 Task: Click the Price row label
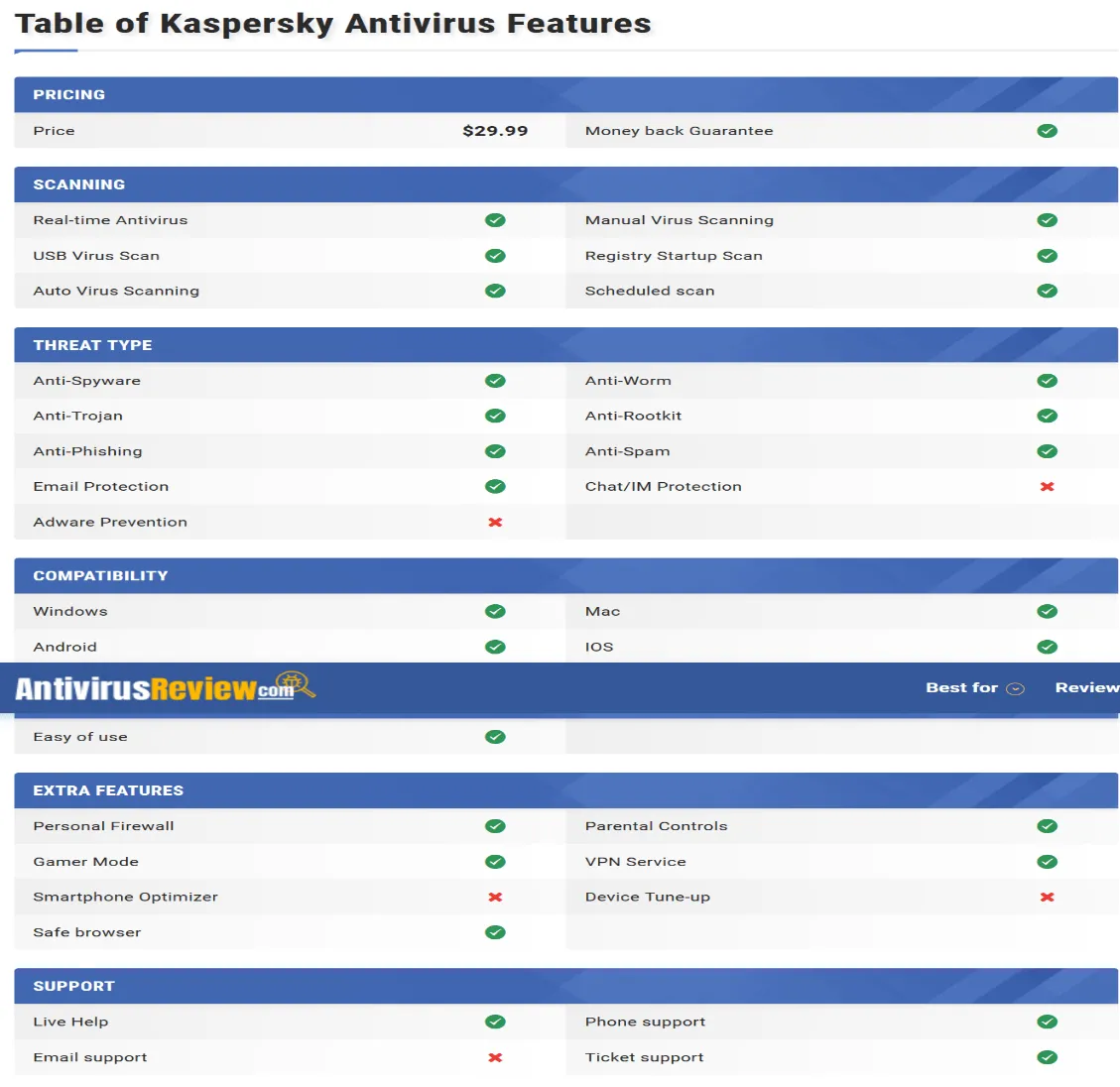click(x=54, y=131)
